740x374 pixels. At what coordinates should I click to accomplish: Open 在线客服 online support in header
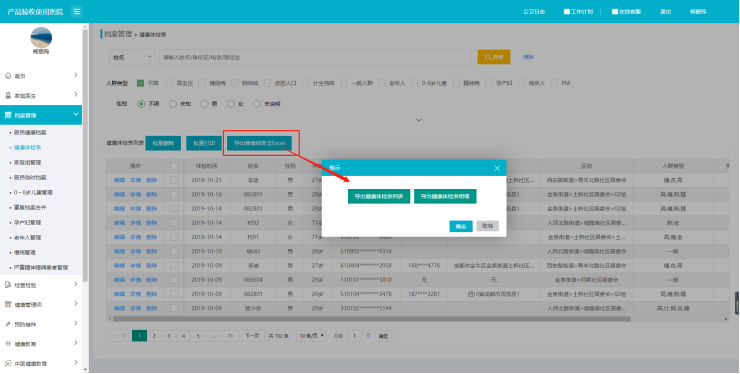pos(627,11)
